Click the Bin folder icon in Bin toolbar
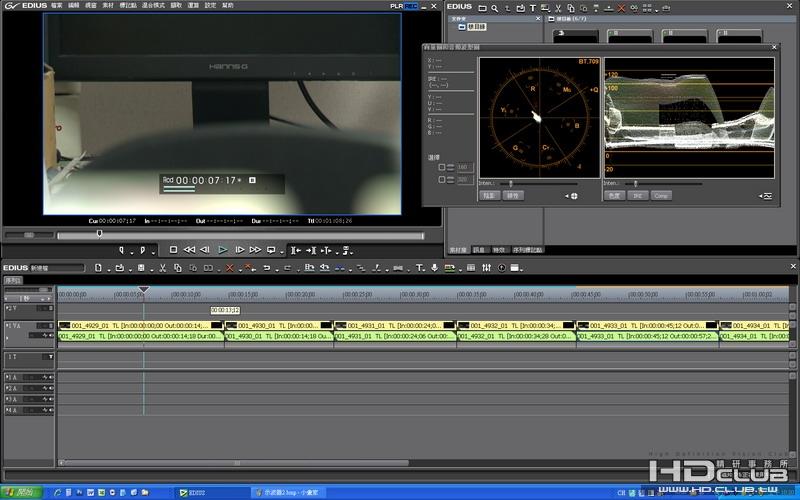 click(x=482, y=8)
